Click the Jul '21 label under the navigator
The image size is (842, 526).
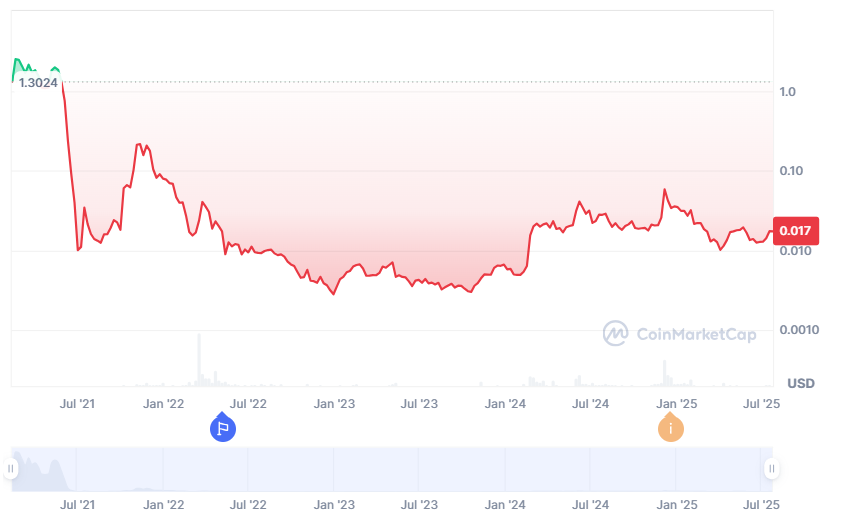pos(78,505)
